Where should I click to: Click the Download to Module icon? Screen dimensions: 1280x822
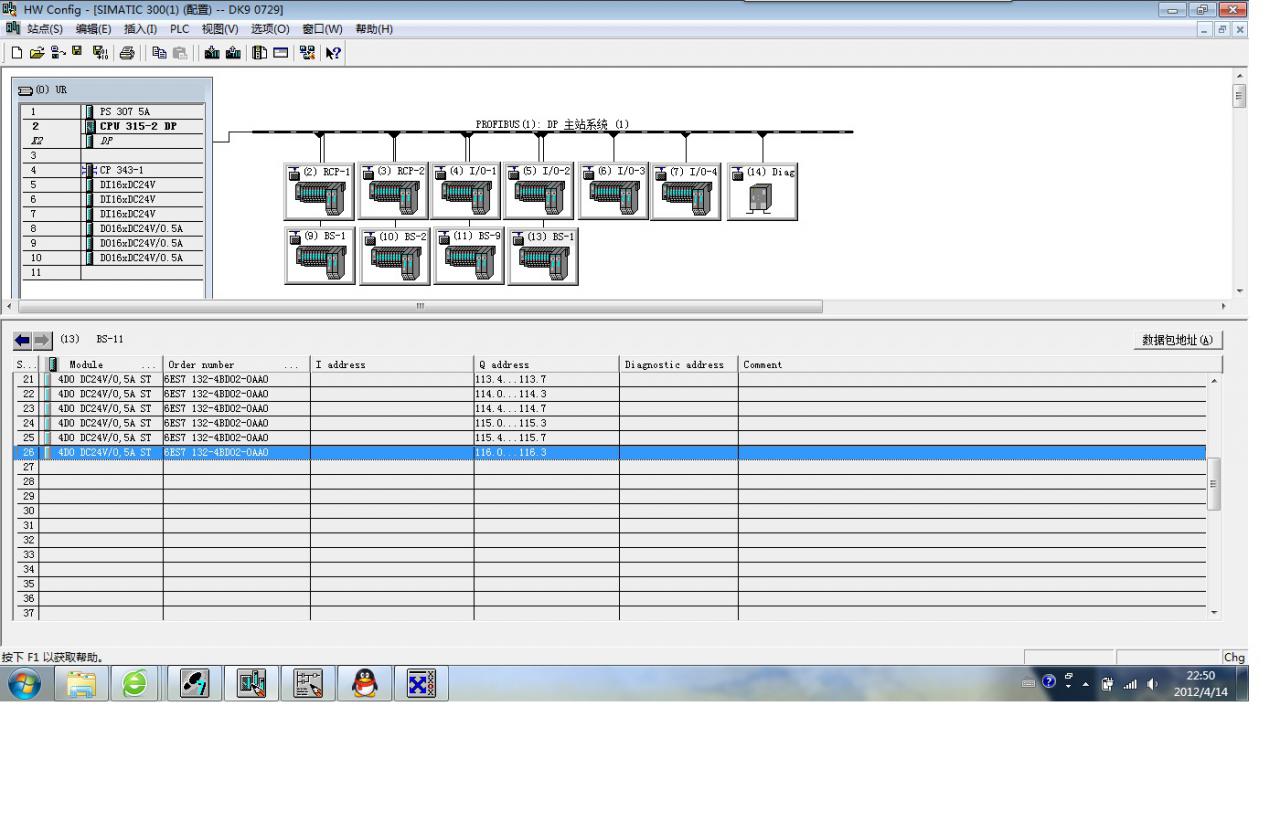coord(212,52)
